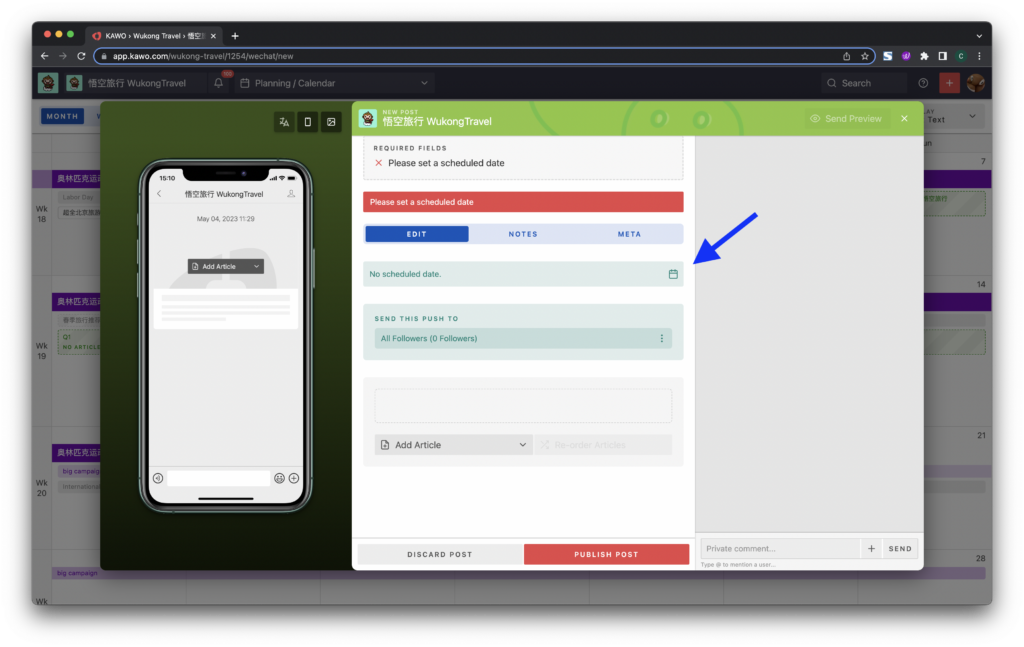This screenshot has height=647, width=1024.
Task: Select the image preview icon
Action: click(x=331, y=122)
